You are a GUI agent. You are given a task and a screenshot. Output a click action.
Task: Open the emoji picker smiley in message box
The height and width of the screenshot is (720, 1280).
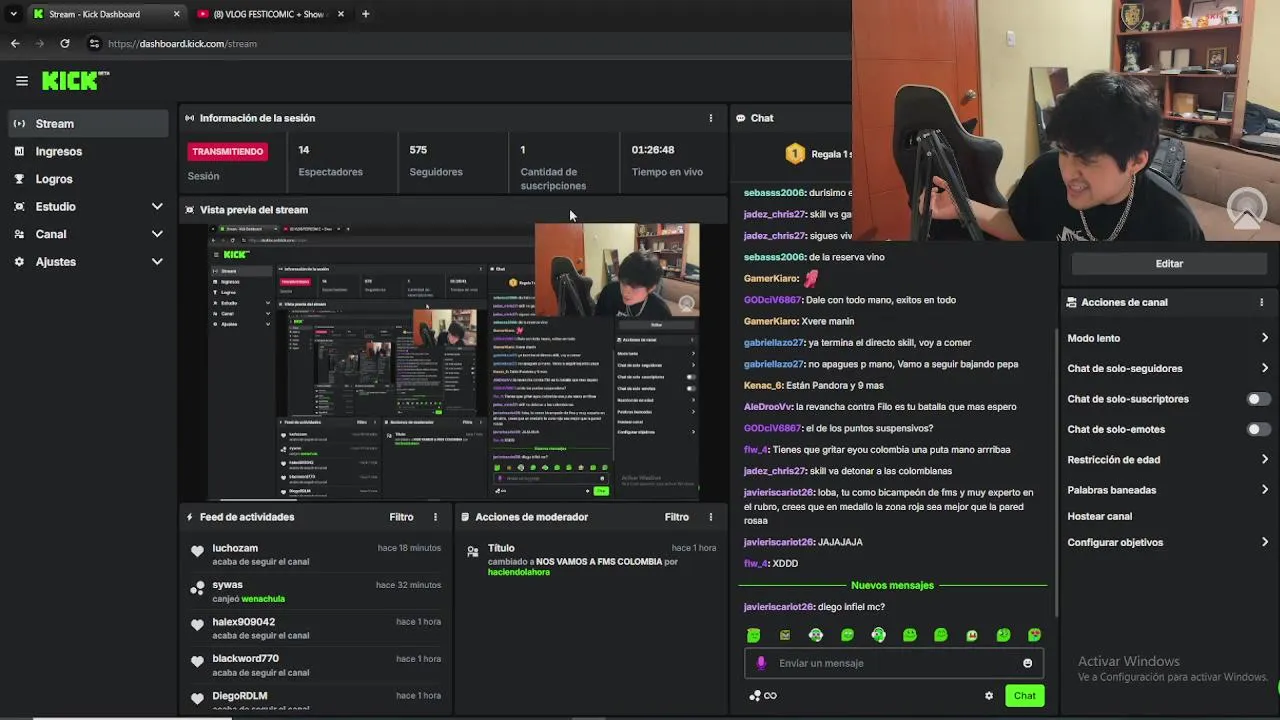(1027, 663)
